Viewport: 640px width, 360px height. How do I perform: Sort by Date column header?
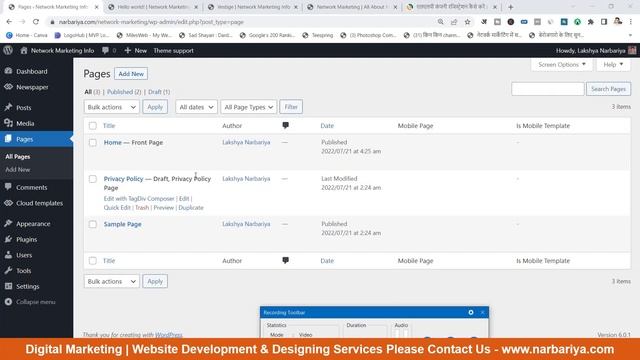click(327, 126)
